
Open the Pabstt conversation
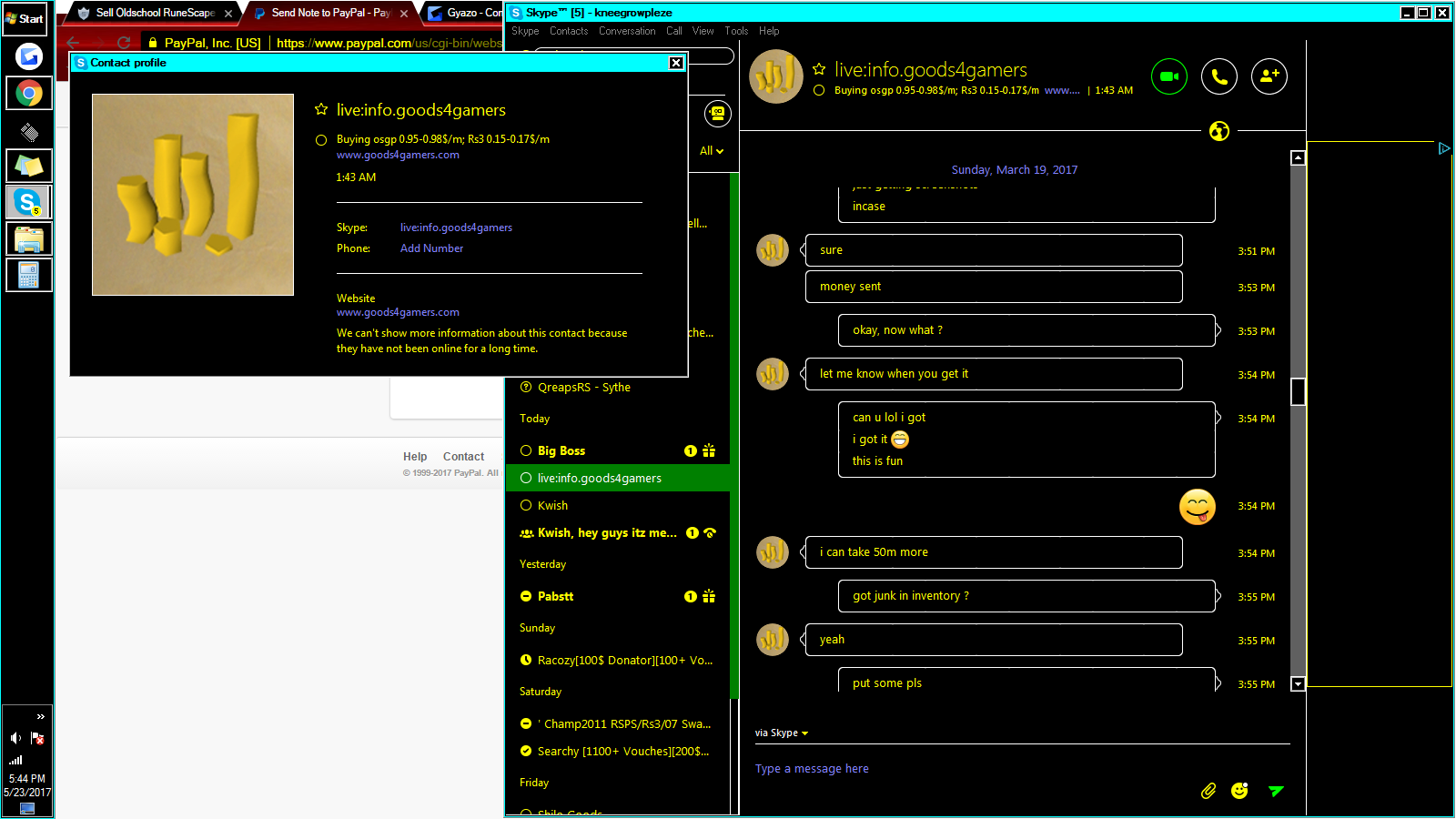(x=619, y=596)
